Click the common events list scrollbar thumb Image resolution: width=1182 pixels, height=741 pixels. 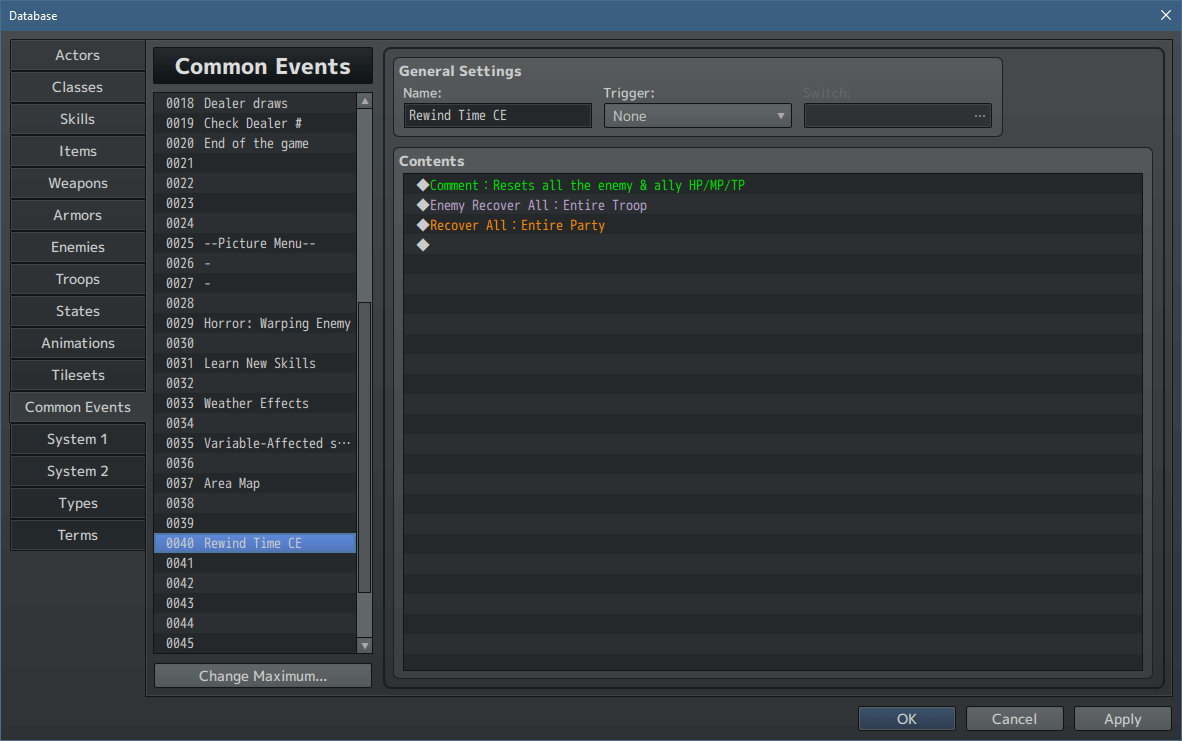coord(364,447)
